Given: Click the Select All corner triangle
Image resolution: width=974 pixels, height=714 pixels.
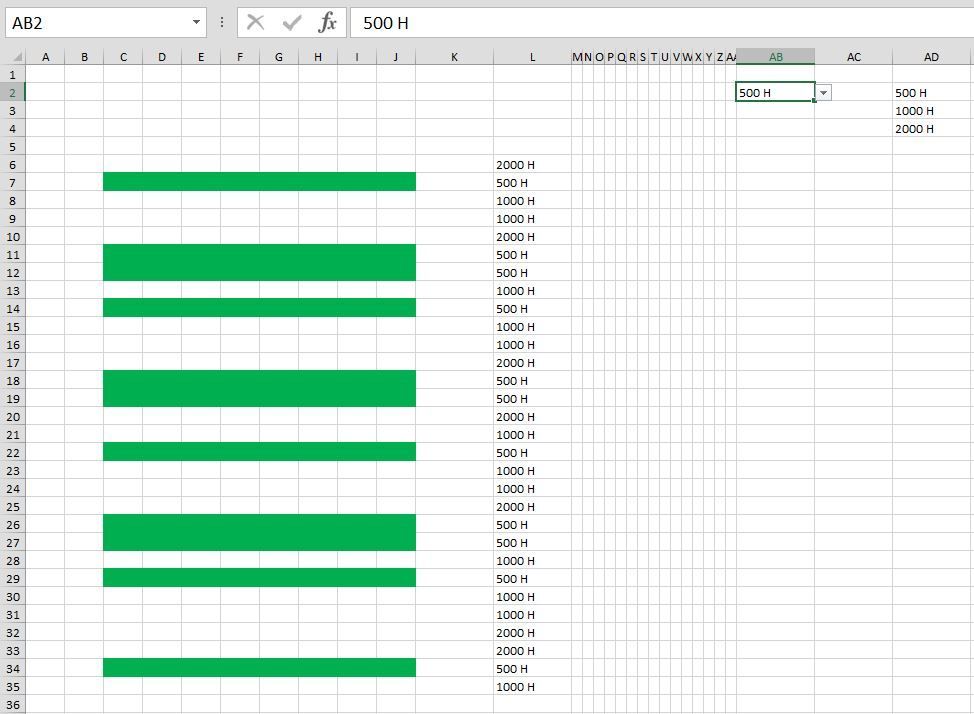Looking at the screenshot, I should [x=17, y=57].
